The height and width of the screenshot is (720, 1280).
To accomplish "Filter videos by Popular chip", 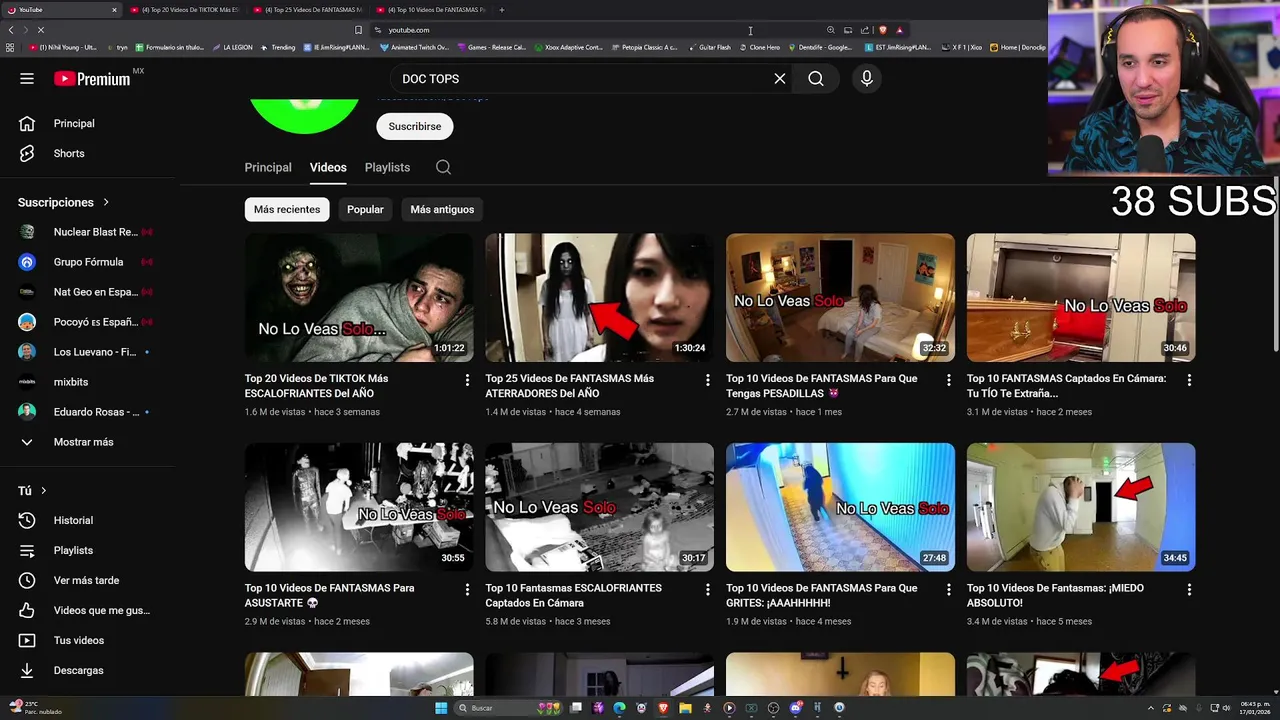I will (x=365, y=209).
